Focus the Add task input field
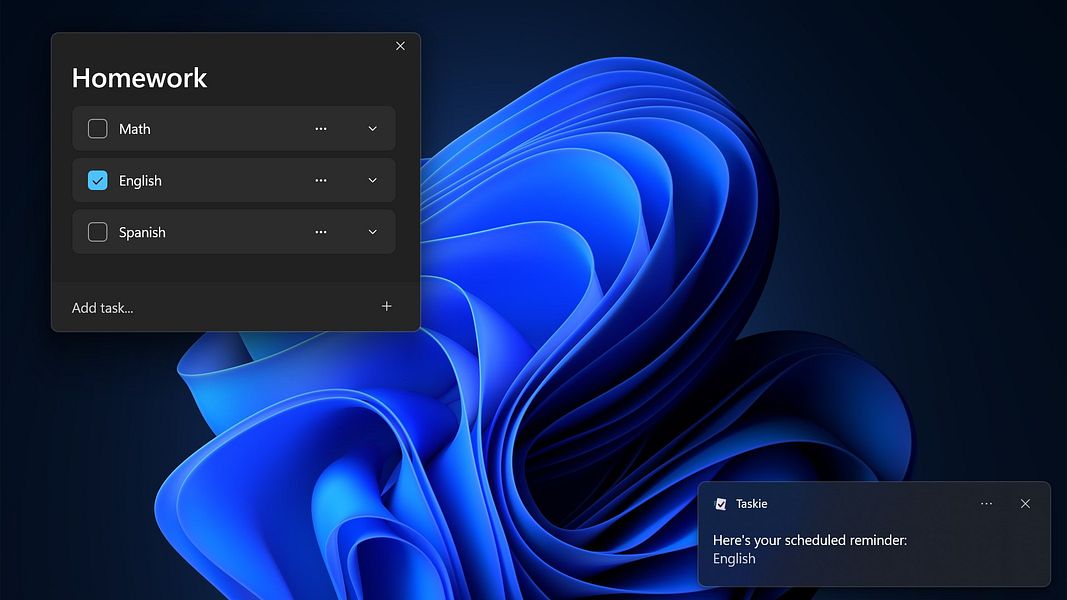The width and height of the screenshot is (1067, 600). point(218,307)
